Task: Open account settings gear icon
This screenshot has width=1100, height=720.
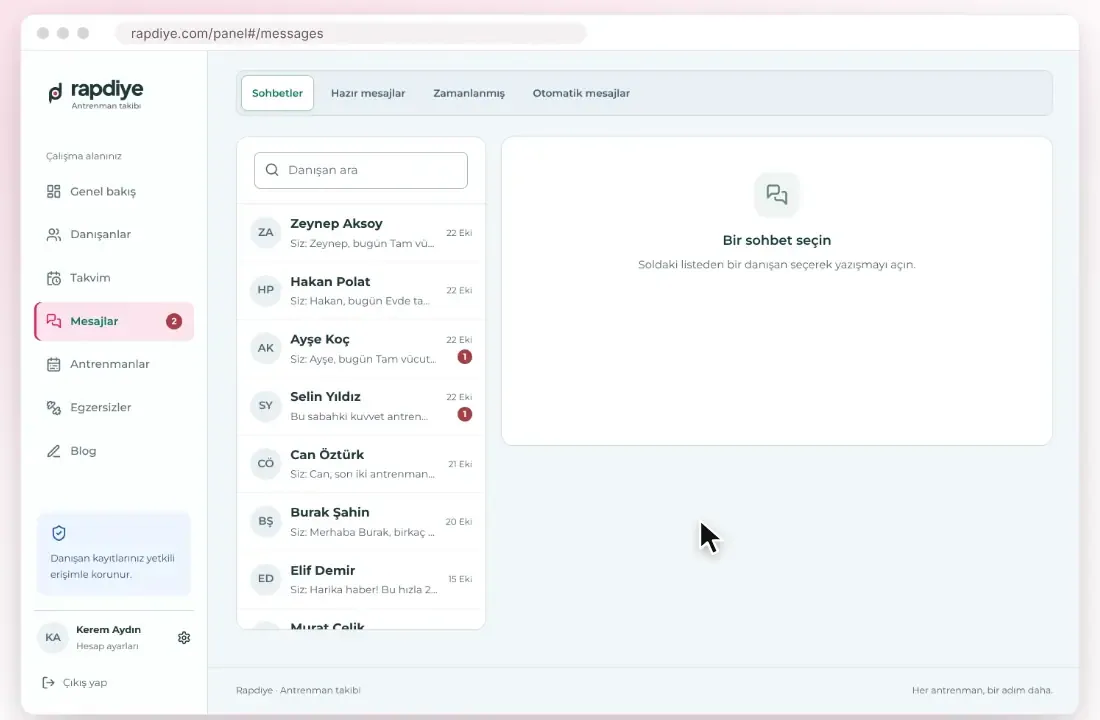Action: tap(184, 637)
